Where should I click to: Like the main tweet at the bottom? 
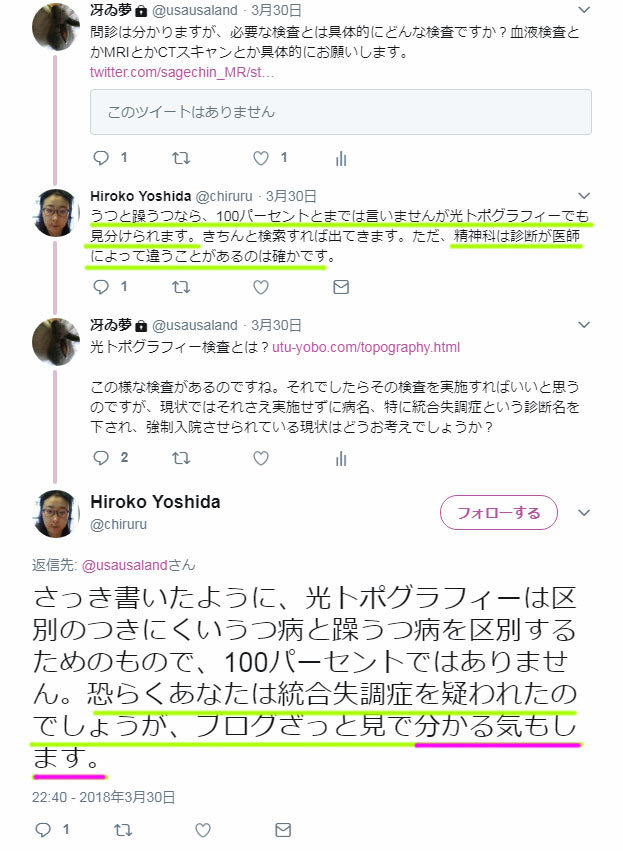pyautogui.click(x=203, y=830)
